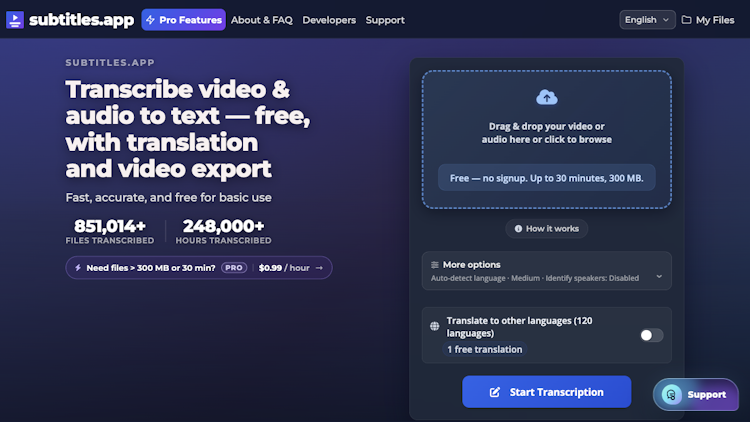Image resolution: width=750 pixels, height=422 pixels.
Task: Click the 248,000+ hours transcribed stat
Action: coord(223,232)
